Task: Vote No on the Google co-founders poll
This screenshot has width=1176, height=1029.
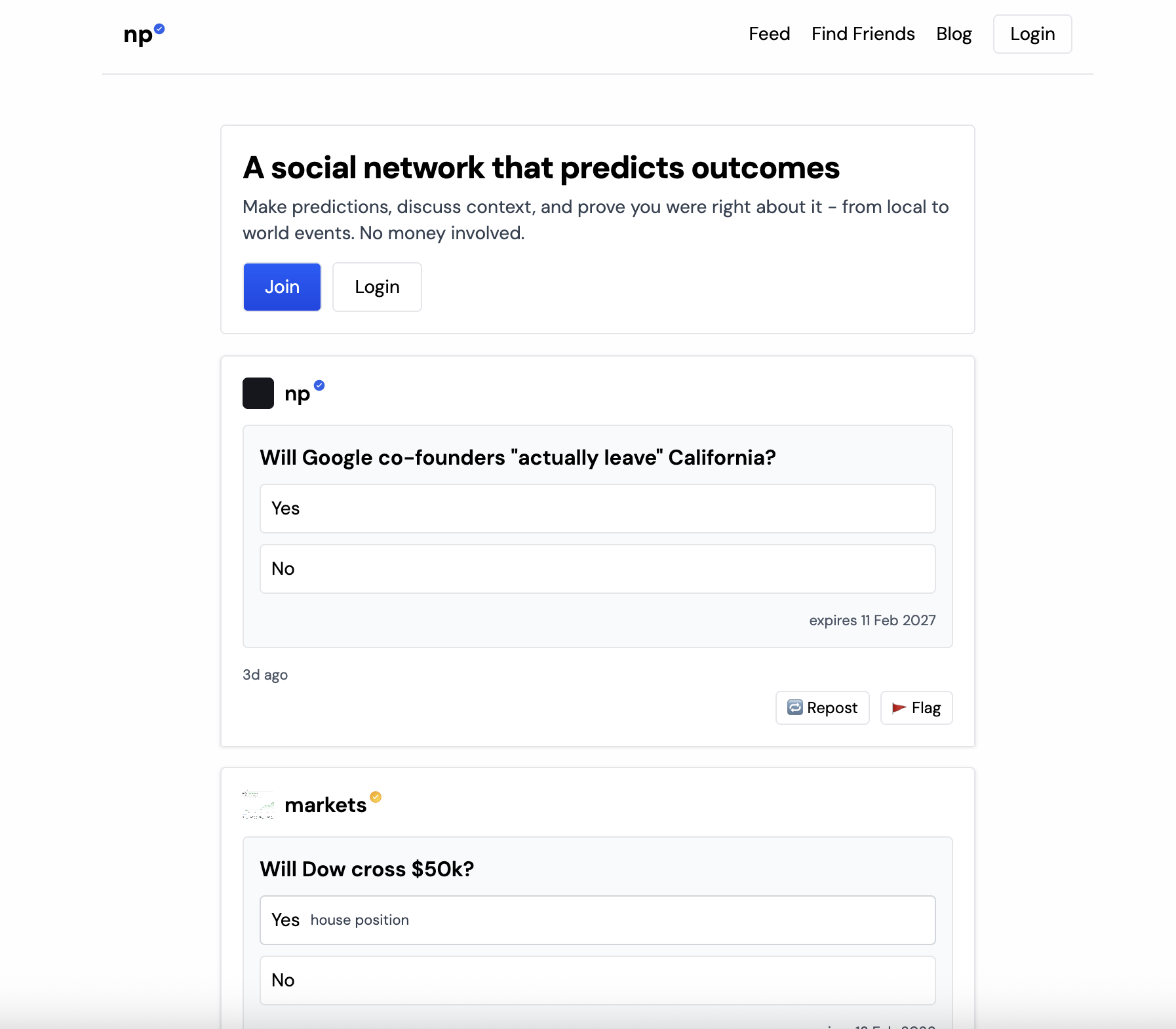Action: coord(597,569)
